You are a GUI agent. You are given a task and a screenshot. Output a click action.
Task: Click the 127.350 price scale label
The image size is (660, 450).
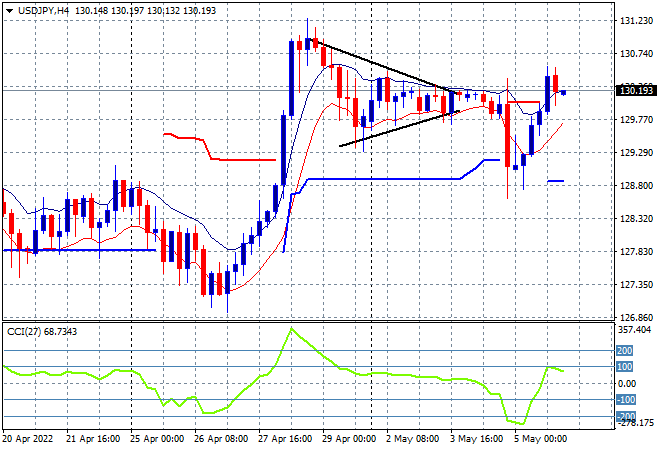pyautogui.click(x=636, y=285)
